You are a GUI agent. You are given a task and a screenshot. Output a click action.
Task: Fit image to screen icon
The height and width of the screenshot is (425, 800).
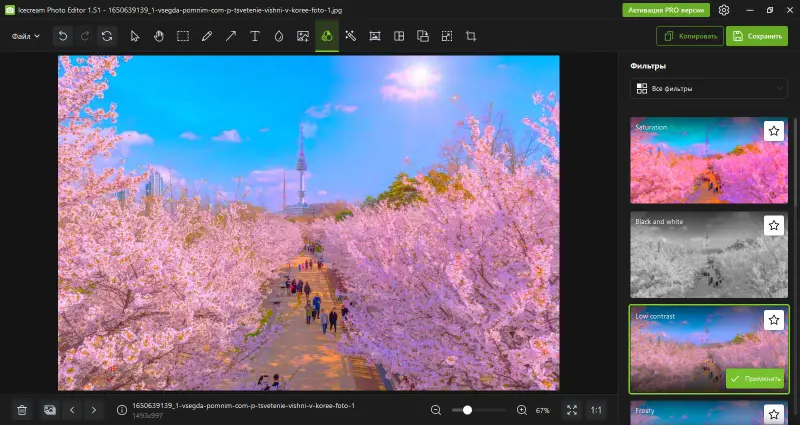572,410
